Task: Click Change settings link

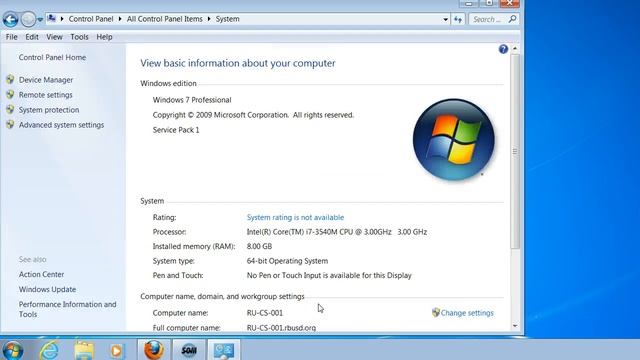Action: tap(467, 313)
